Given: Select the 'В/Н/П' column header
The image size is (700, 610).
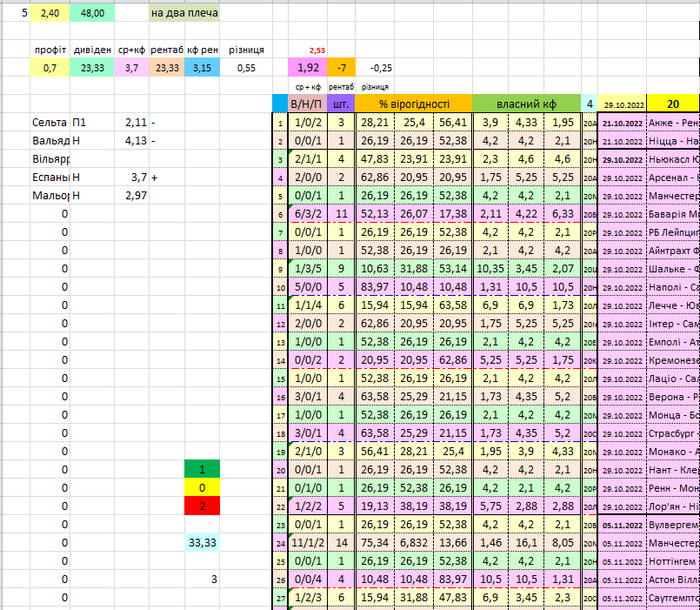Looking at the screenshot, I should pyautogui.click(x=308, y=104).
